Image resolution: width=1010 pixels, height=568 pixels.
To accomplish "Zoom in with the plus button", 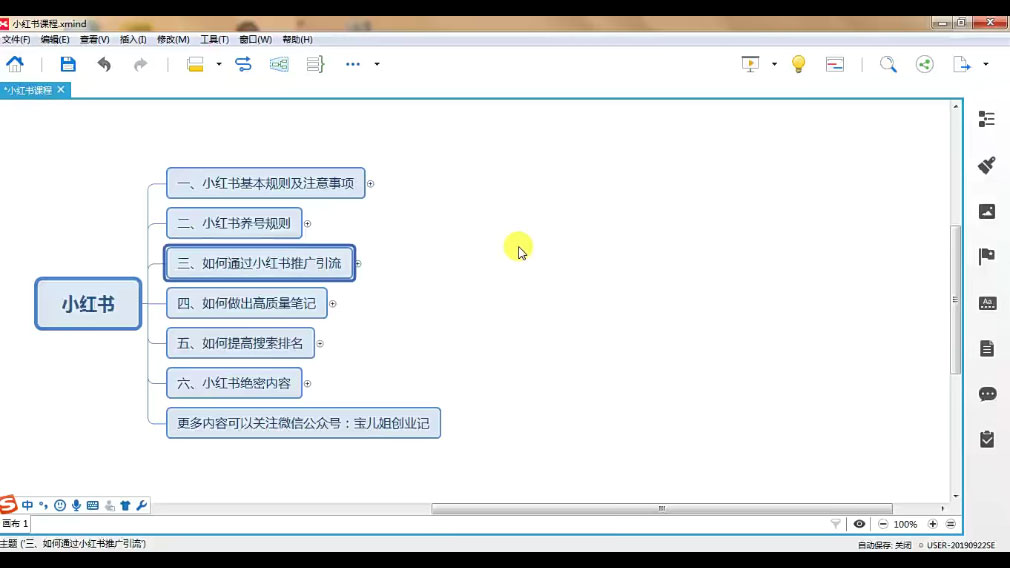I will pyautogui.click(x=933, y=524).
